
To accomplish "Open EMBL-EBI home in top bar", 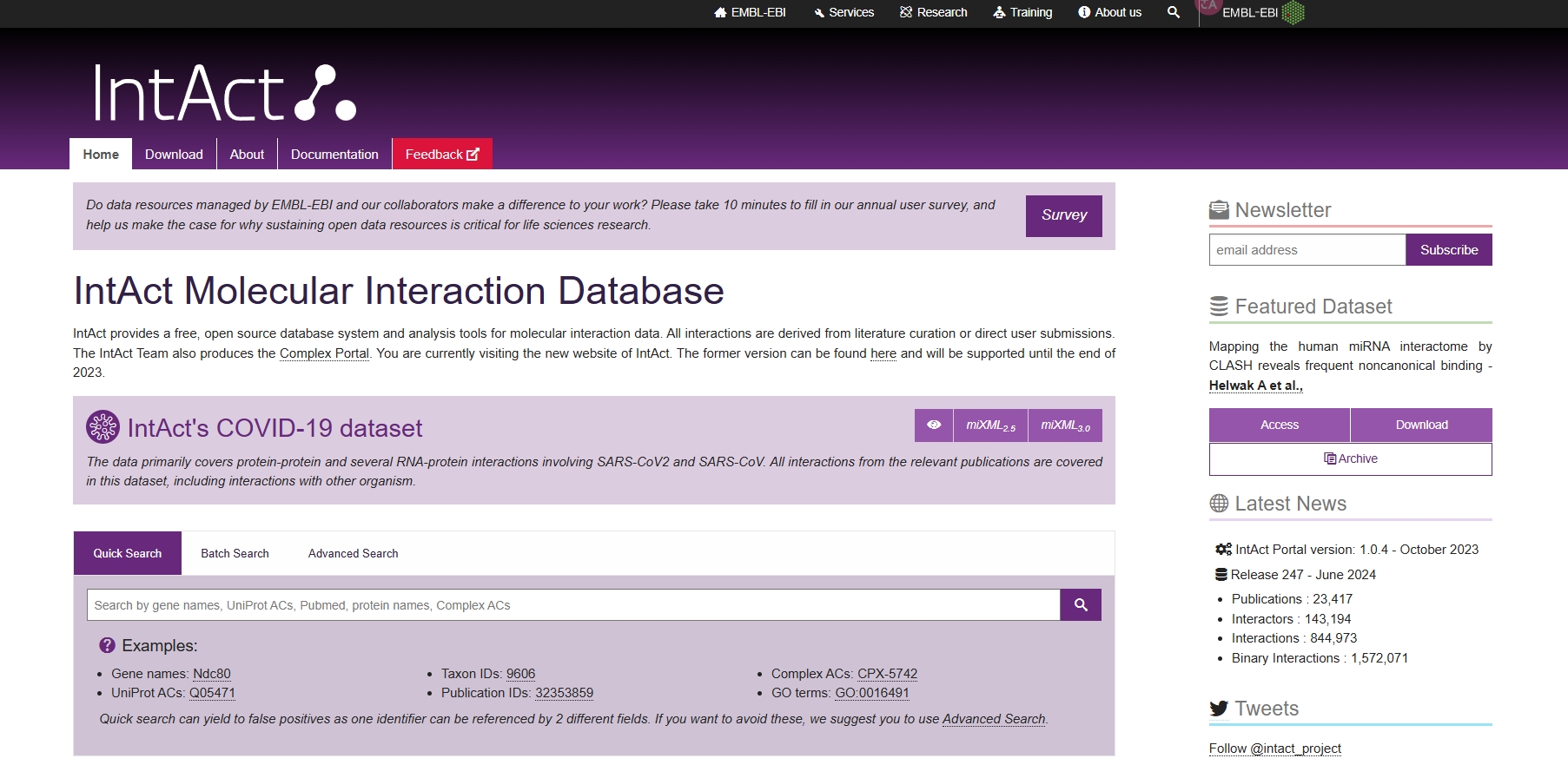I will 750,12.
